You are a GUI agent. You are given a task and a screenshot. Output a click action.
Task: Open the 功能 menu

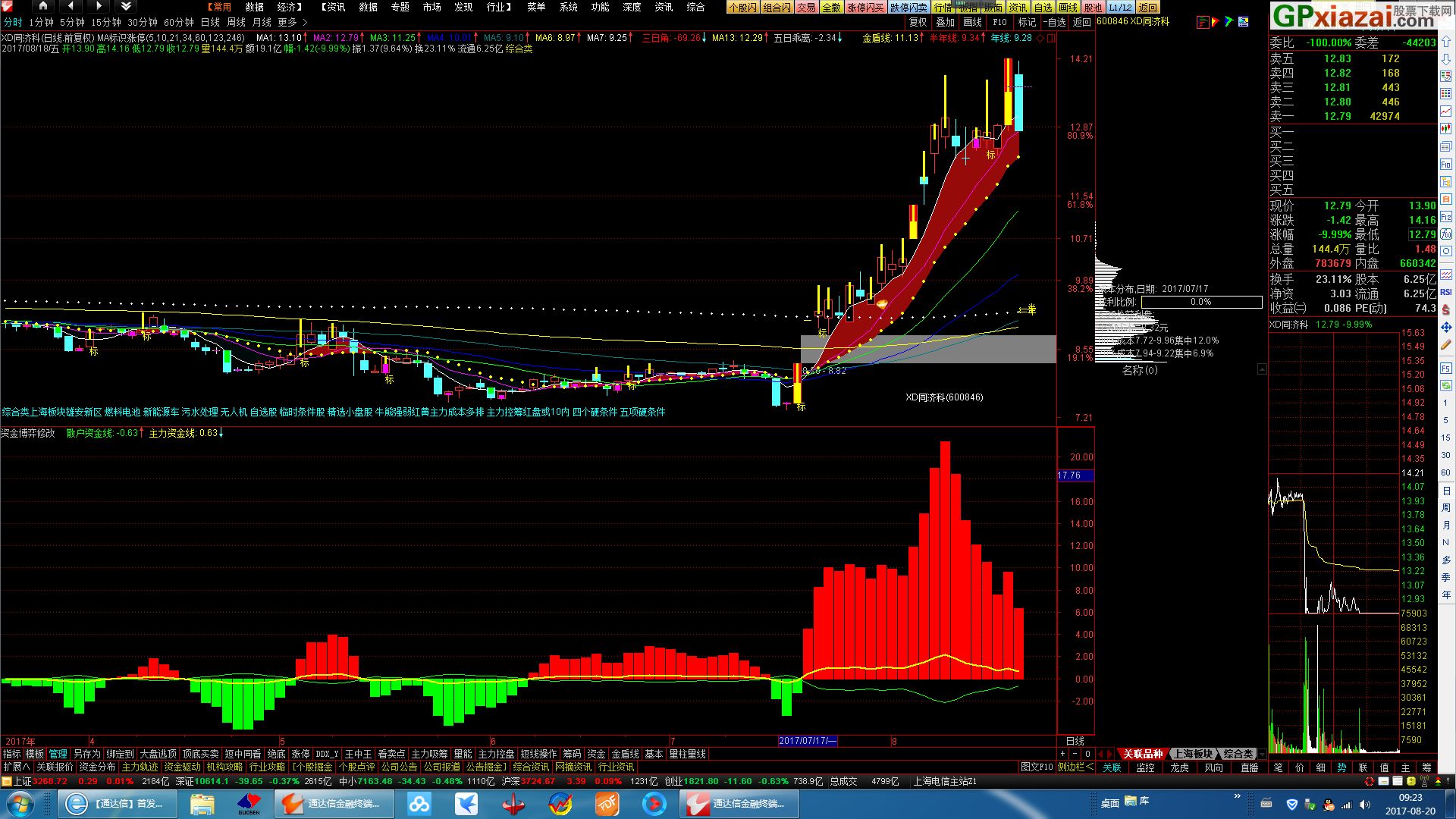(x=600, y=7)
